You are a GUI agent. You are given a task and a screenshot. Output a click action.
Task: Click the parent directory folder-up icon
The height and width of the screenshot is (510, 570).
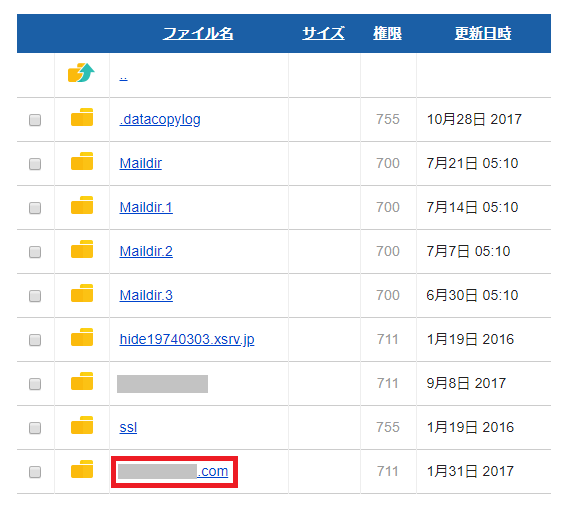pyautogui.click(x=81, y=73)
